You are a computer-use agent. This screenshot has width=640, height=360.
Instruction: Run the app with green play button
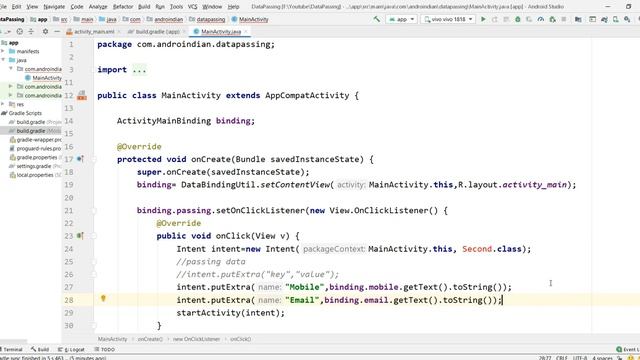(483, 19)
